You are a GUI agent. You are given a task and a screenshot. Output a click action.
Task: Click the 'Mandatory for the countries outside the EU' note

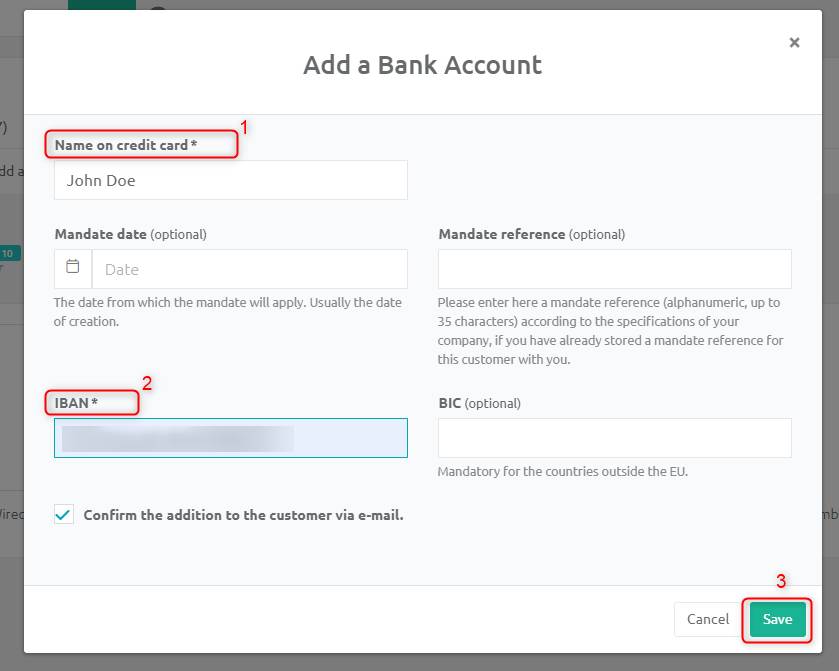point(563,471)
